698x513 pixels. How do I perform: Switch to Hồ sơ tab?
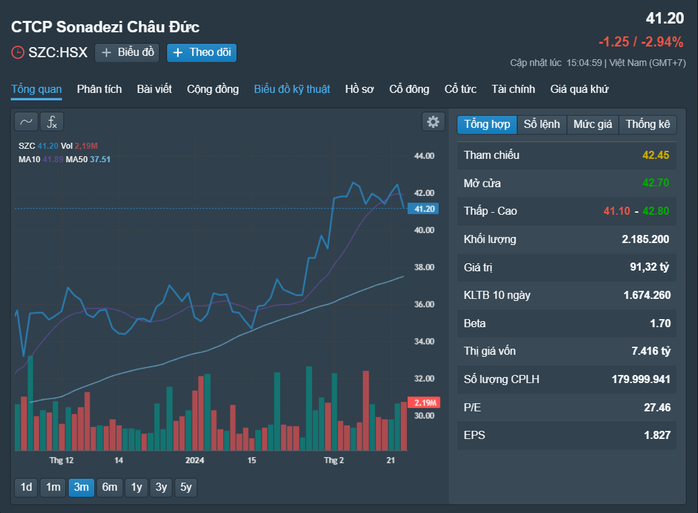359,90
